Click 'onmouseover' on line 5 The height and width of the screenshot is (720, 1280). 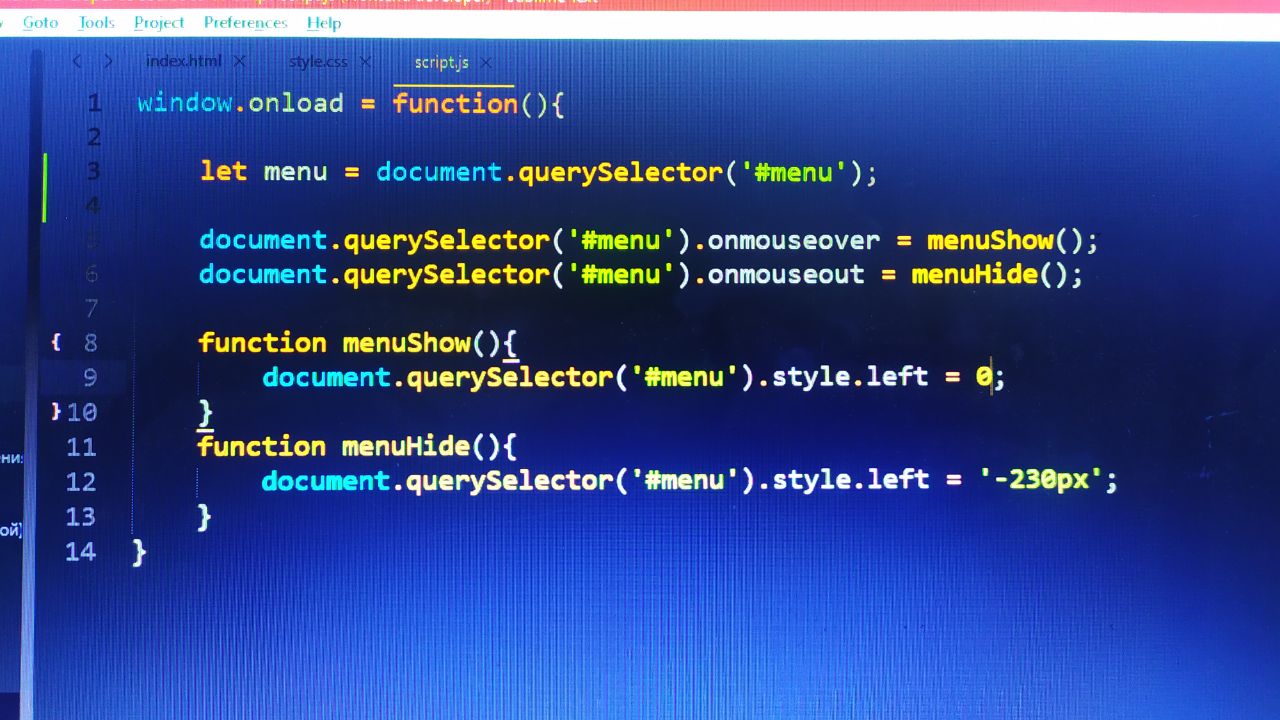pos(793,240)
